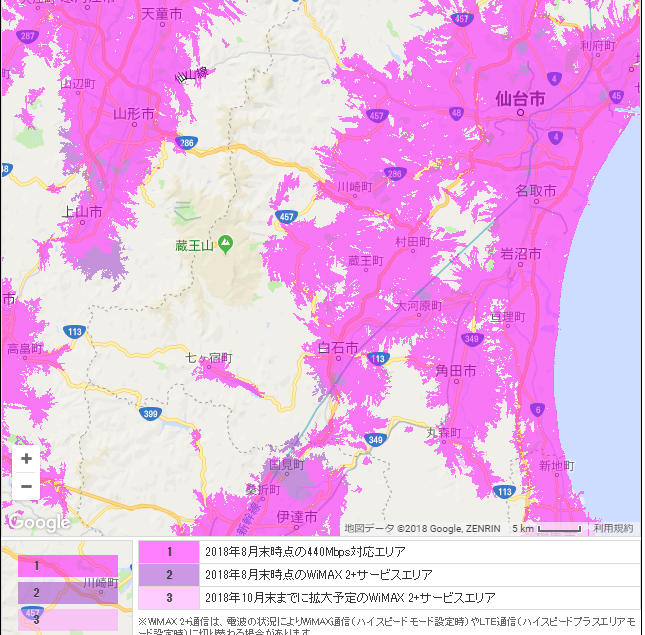This screenshot has width=645, height=635.
Task: Click the Route 287 shield
Action: pyautogui.click(x=28, y=36)
